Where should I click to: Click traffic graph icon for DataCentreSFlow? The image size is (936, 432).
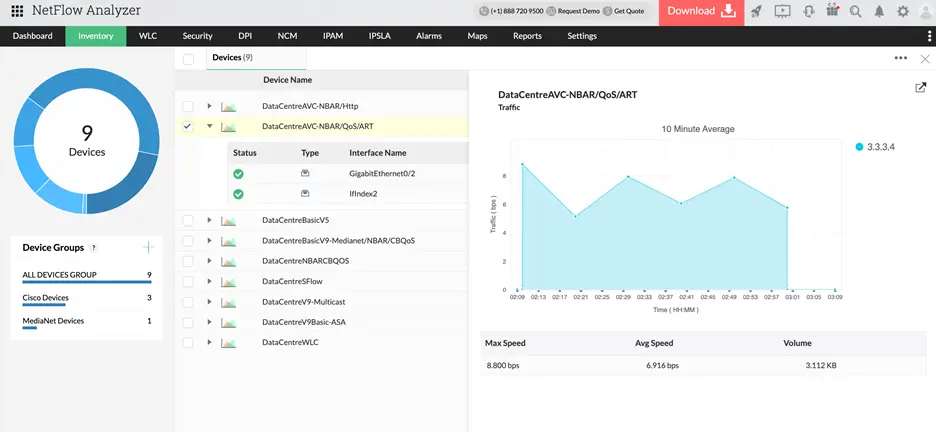pos(228,282)
